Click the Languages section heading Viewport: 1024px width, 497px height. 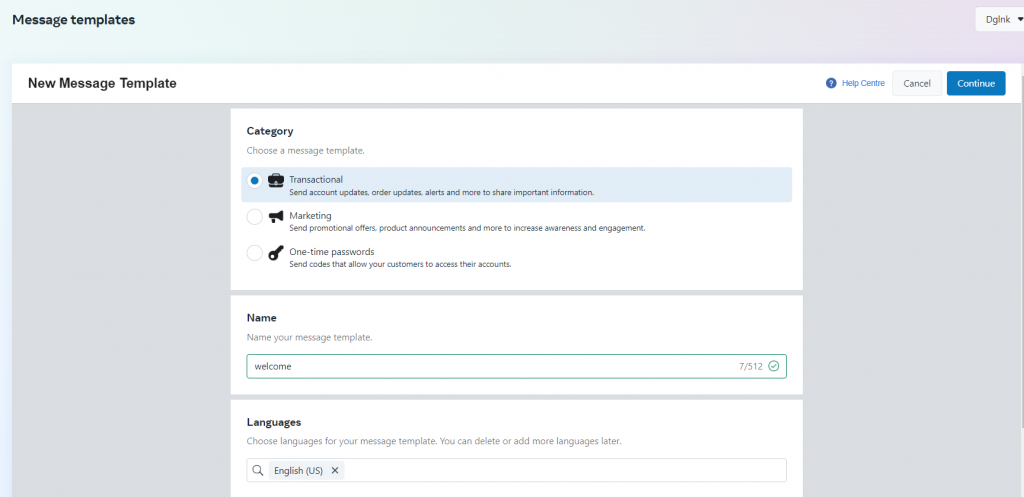(x=274, y=422)
